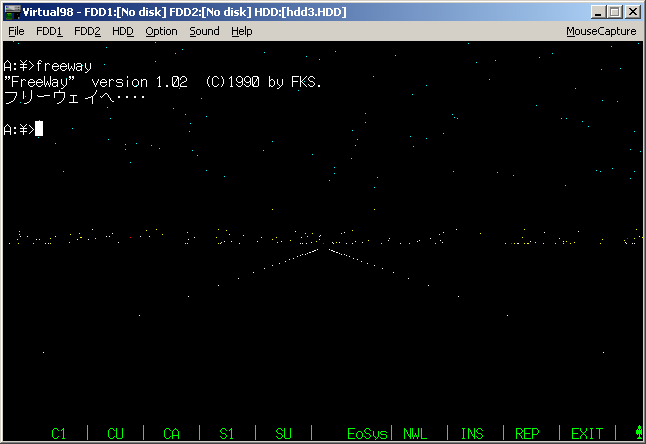Viewport: 646px width, 444px height.
Task: Click the green figure icon at bottom right
Action: (639, 432)
